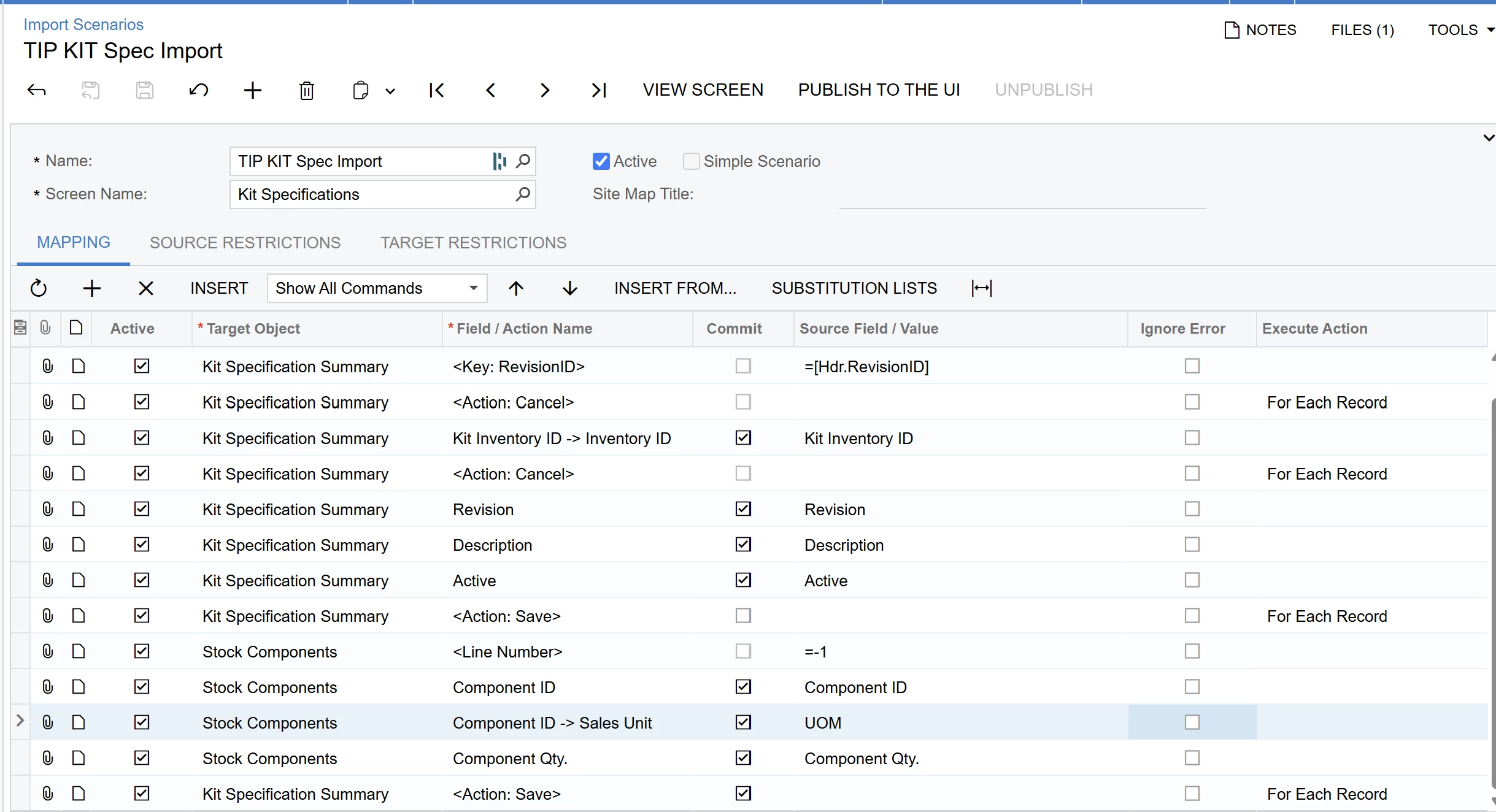Open the Show All Commands dropdown
The width and height of the screenshot is (1496, 812).
click(x=377, y=288)
